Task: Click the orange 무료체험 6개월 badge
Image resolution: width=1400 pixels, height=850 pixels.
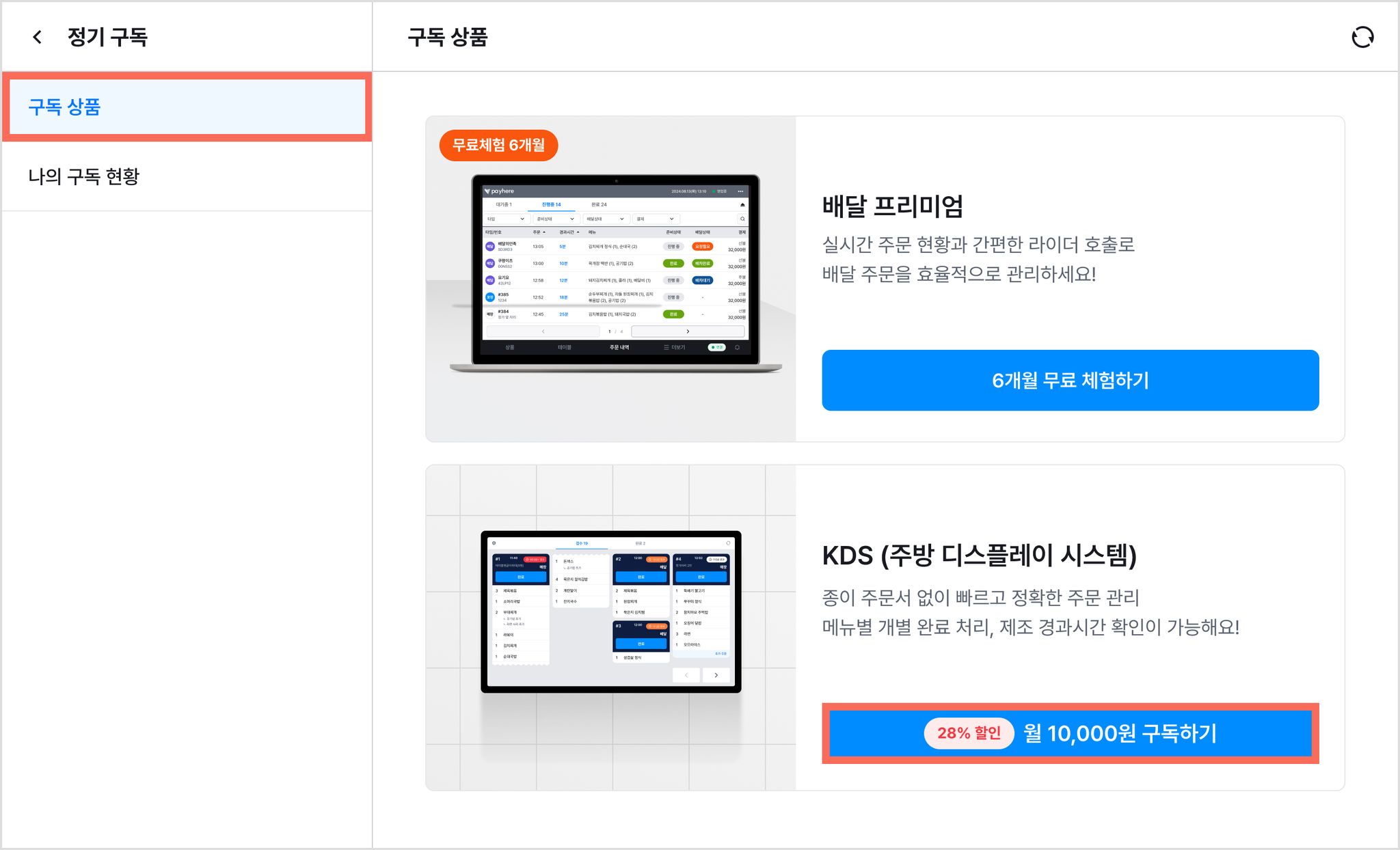Action: coord(498,146)
